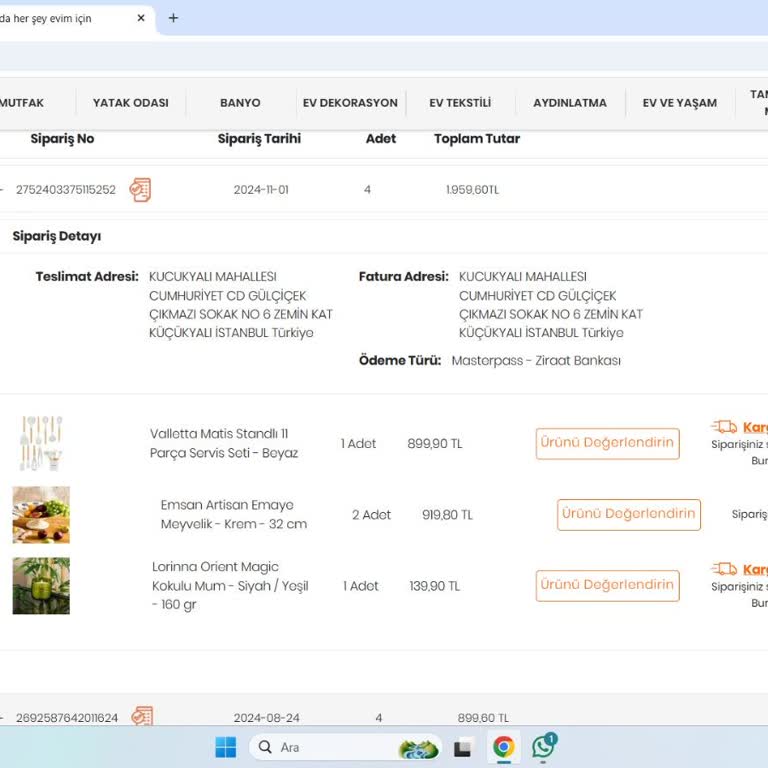This screenshot has width=768, height=768.
Task: Open the Emsan Artisan Meyvelik product thumbnail
Action: [41, 515]
